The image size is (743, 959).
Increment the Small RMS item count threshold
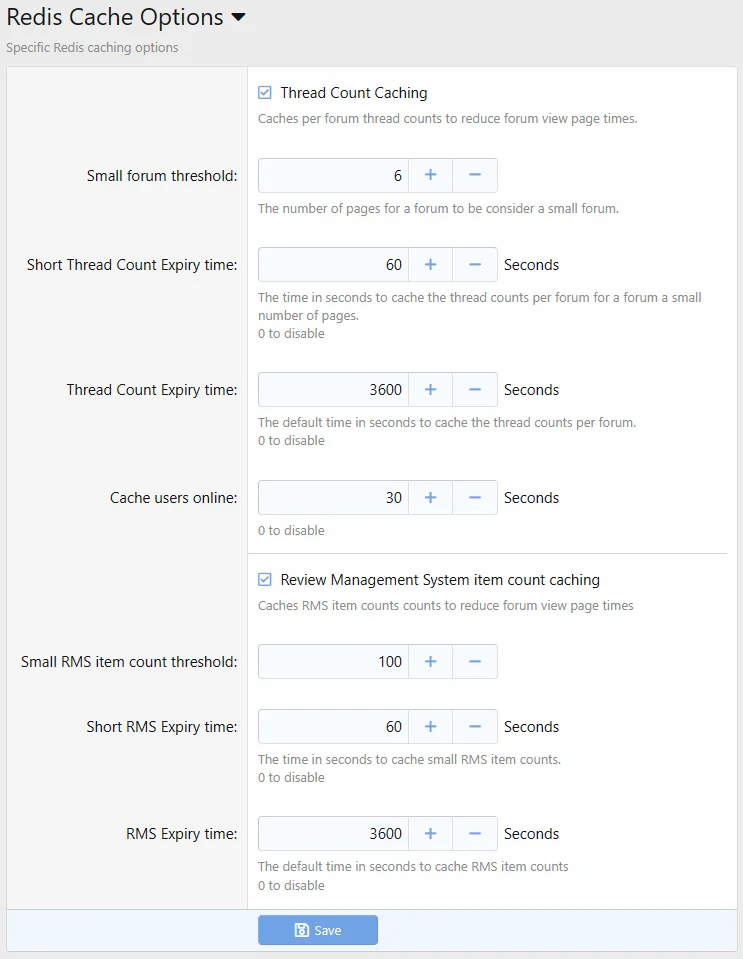click(x=430, y=661)
